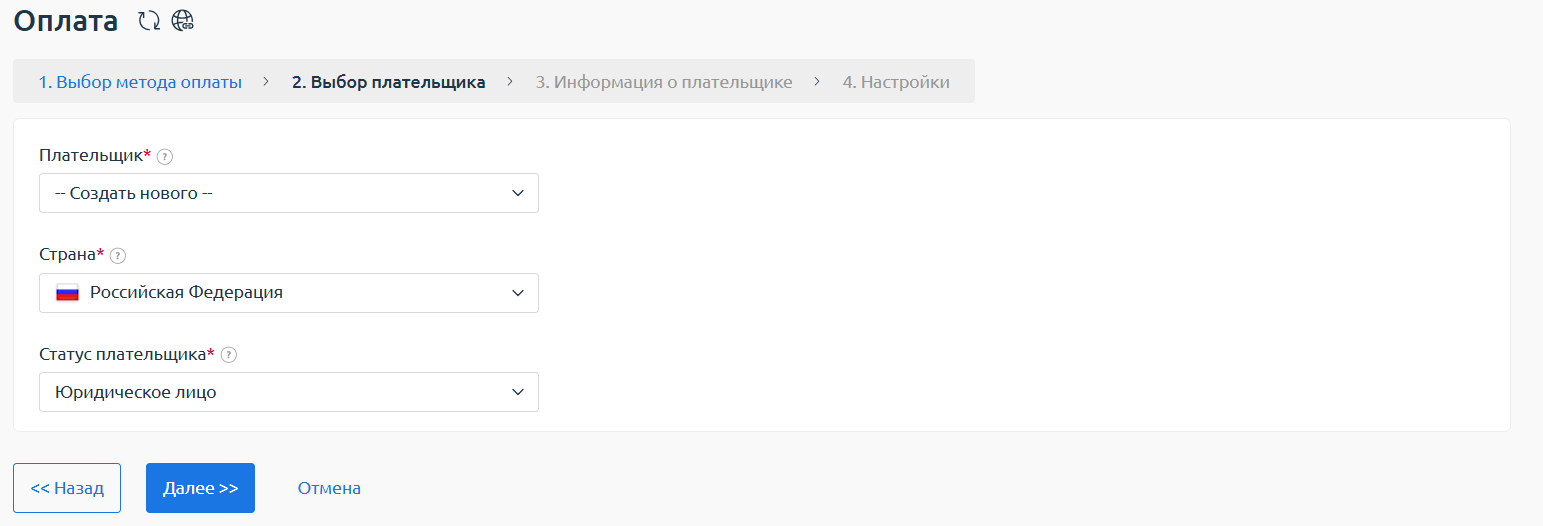Click the Страна field label
Screen dimensions: 1543x526
[68, 255]
